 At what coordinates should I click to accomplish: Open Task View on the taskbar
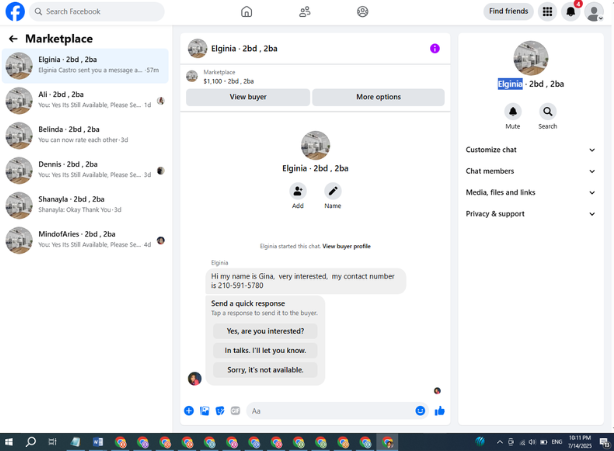[52, 442]
